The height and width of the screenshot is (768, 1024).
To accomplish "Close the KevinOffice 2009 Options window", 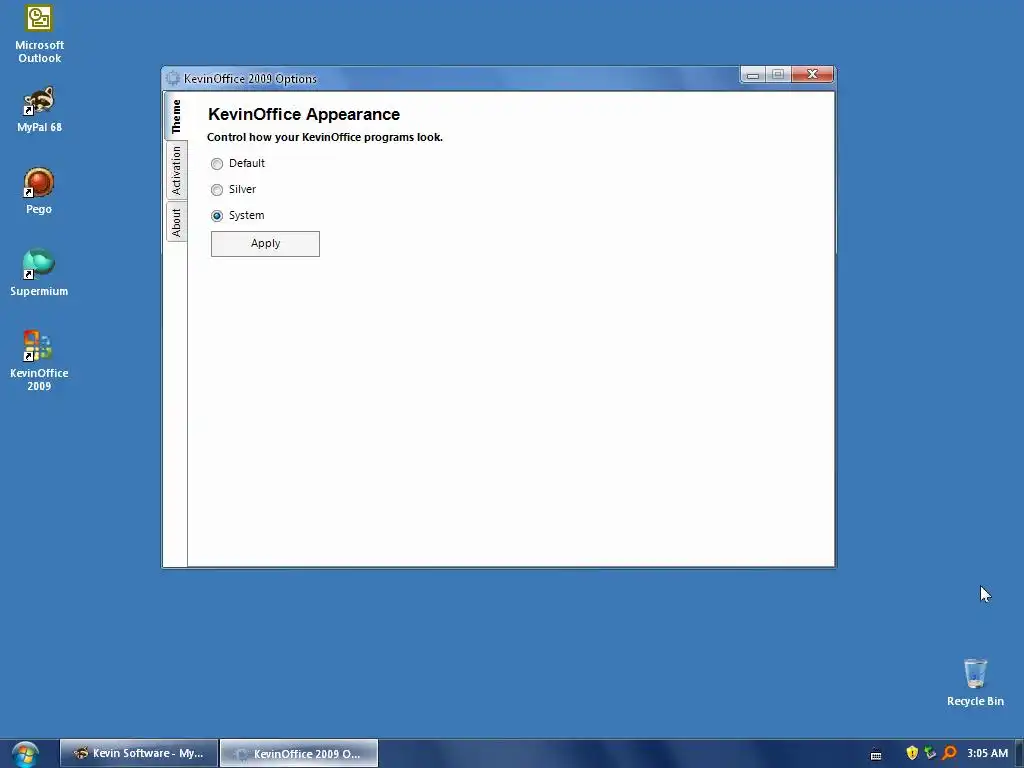I will click(812, 74).
